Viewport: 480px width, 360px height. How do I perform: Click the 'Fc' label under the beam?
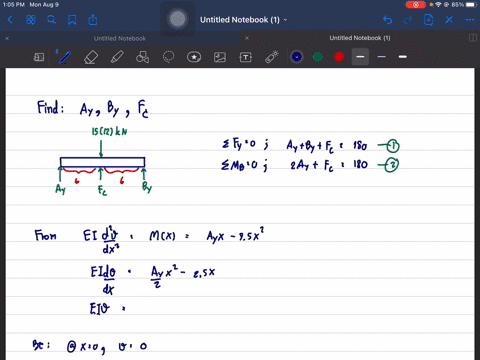pos(102,191)
